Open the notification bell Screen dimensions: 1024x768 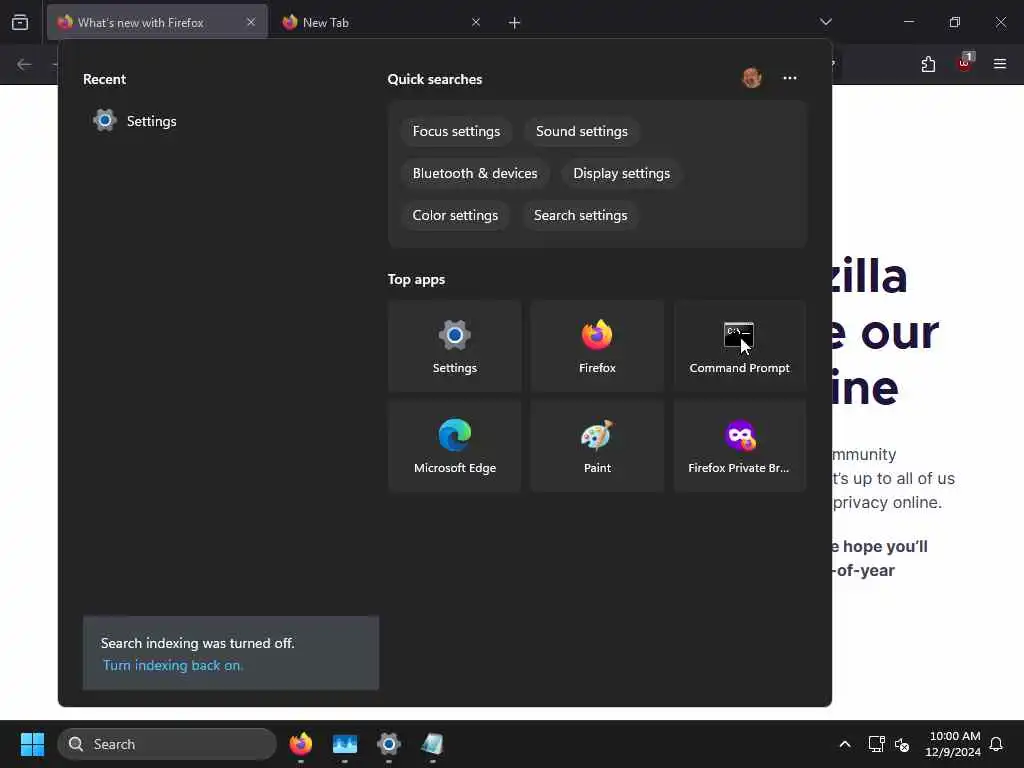[996, 744]
